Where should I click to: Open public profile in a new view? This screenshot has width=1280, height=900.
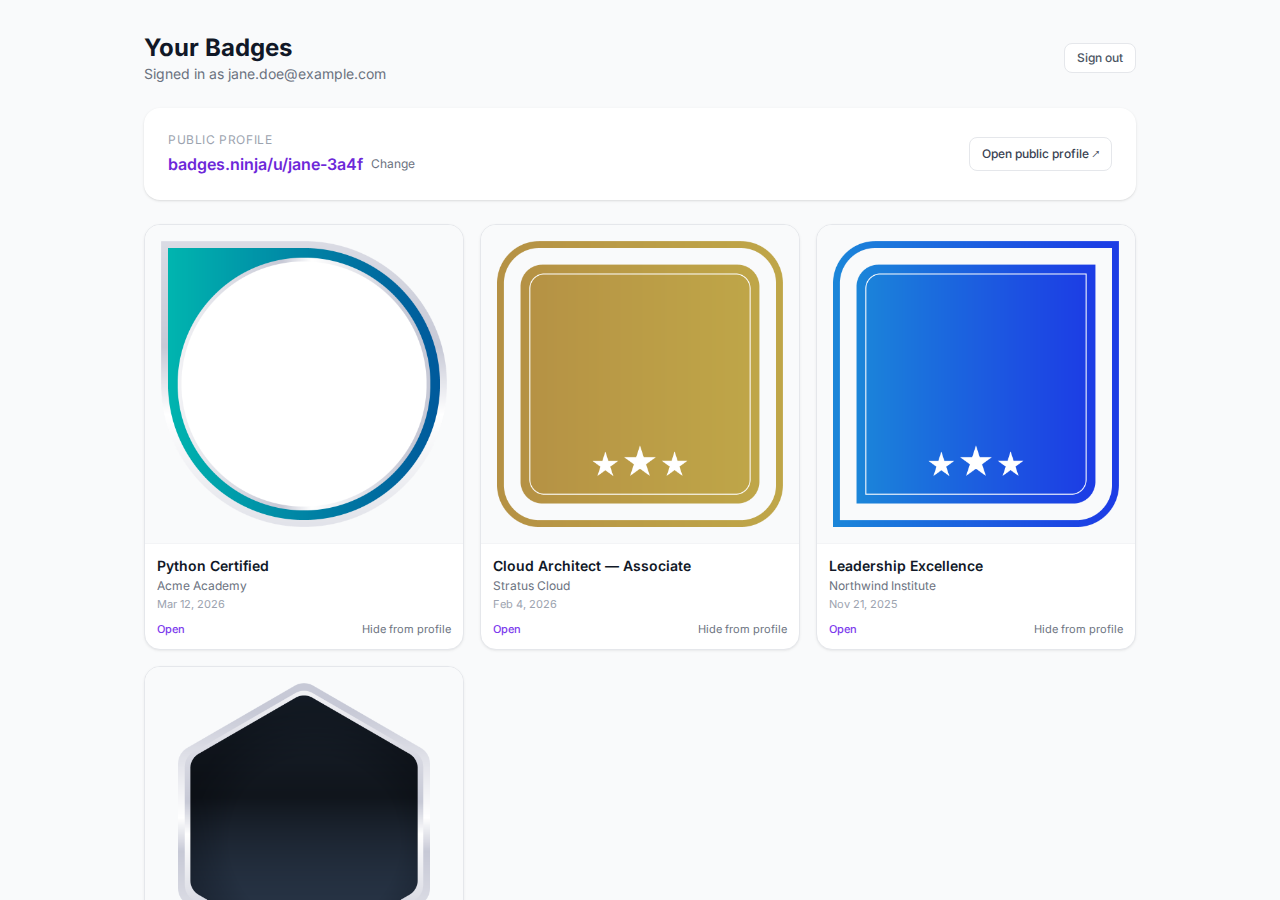tap(1040, 153)
